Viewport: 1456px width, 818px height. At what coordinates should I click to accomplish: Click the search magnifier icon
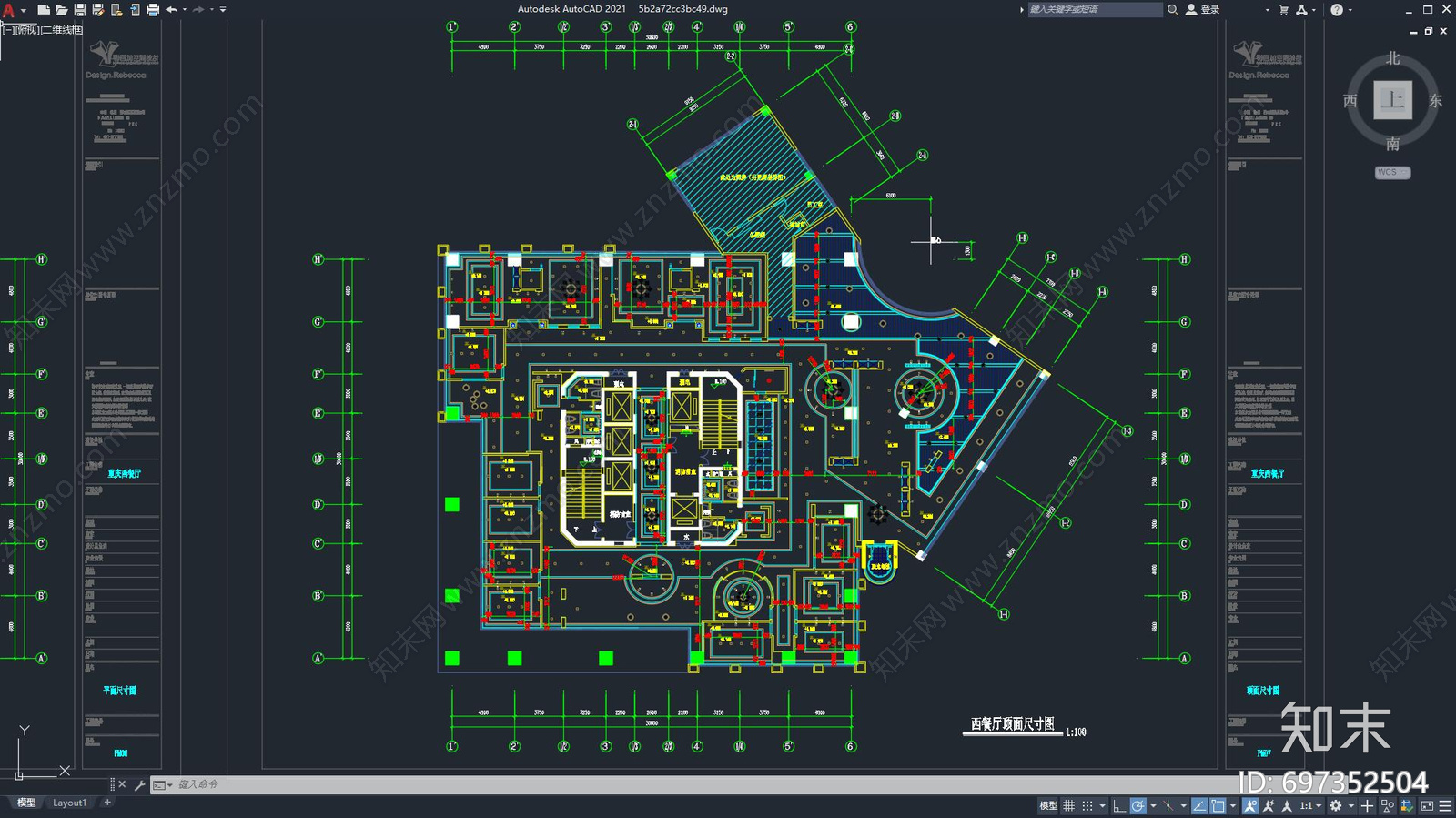[x=1173, y=10]
